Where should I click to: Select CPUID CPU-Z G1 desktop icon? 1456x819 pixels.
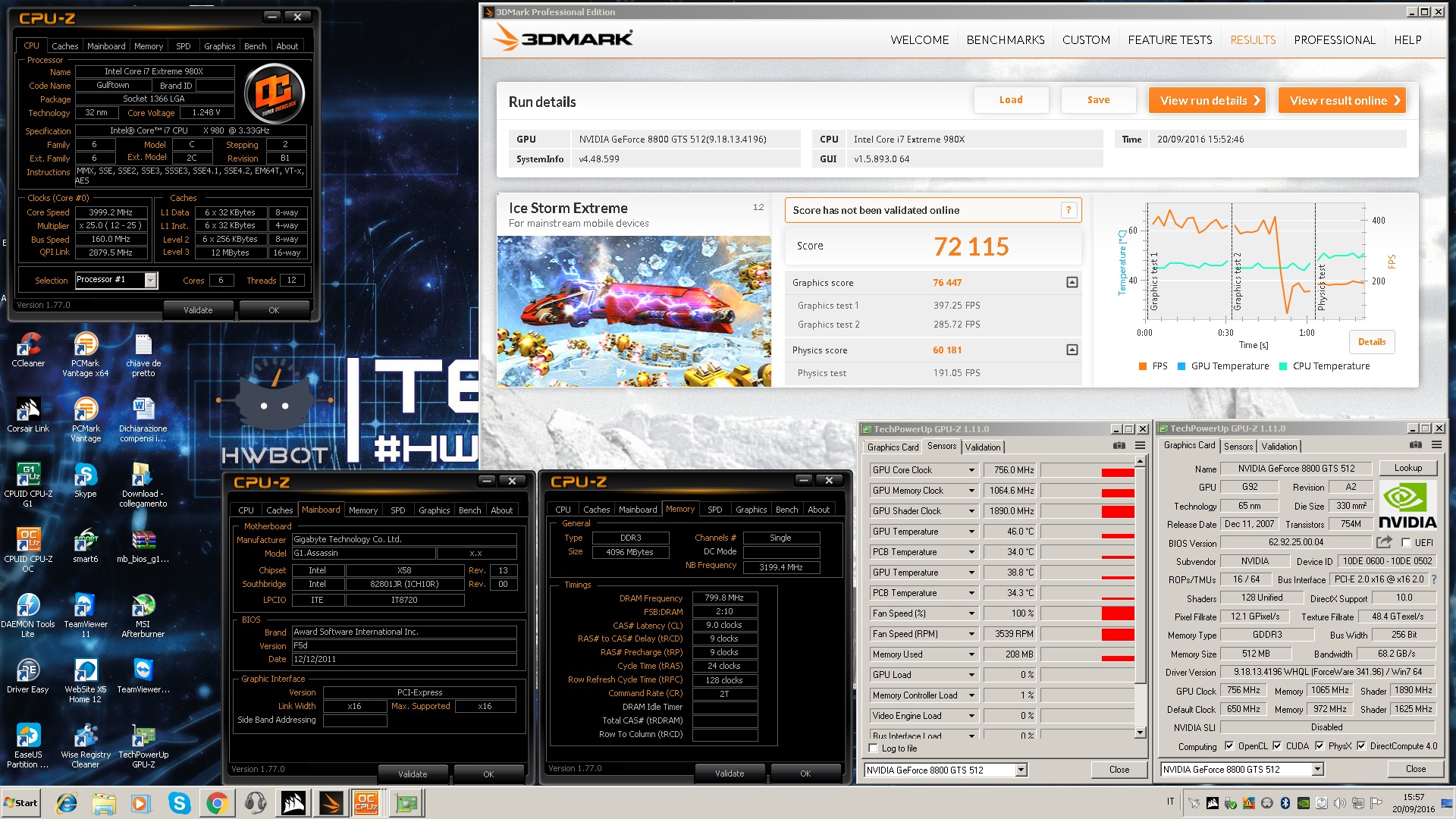coord(28,485)
